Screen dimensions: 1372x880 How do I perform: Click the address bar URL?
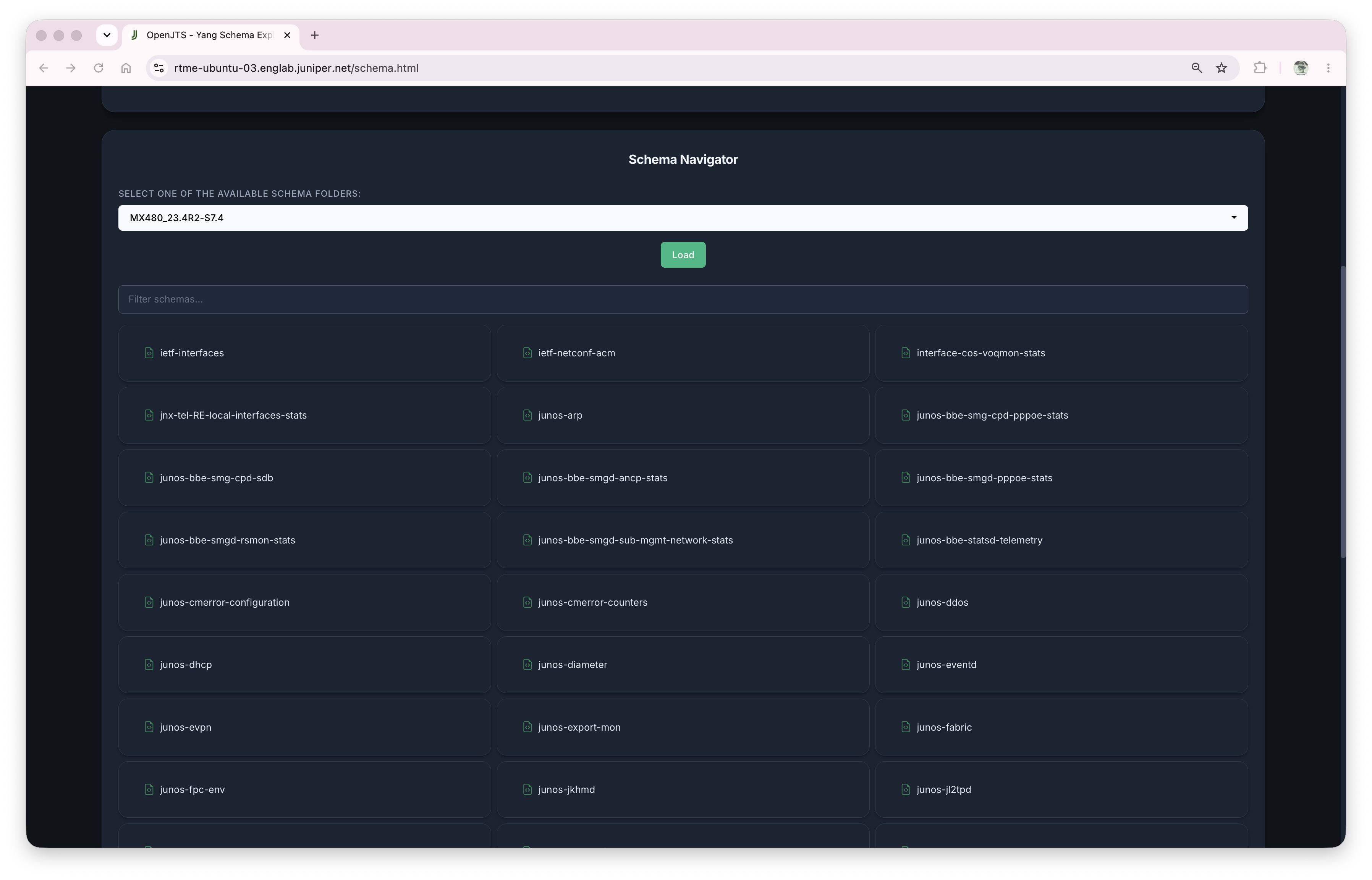[296, 68]
